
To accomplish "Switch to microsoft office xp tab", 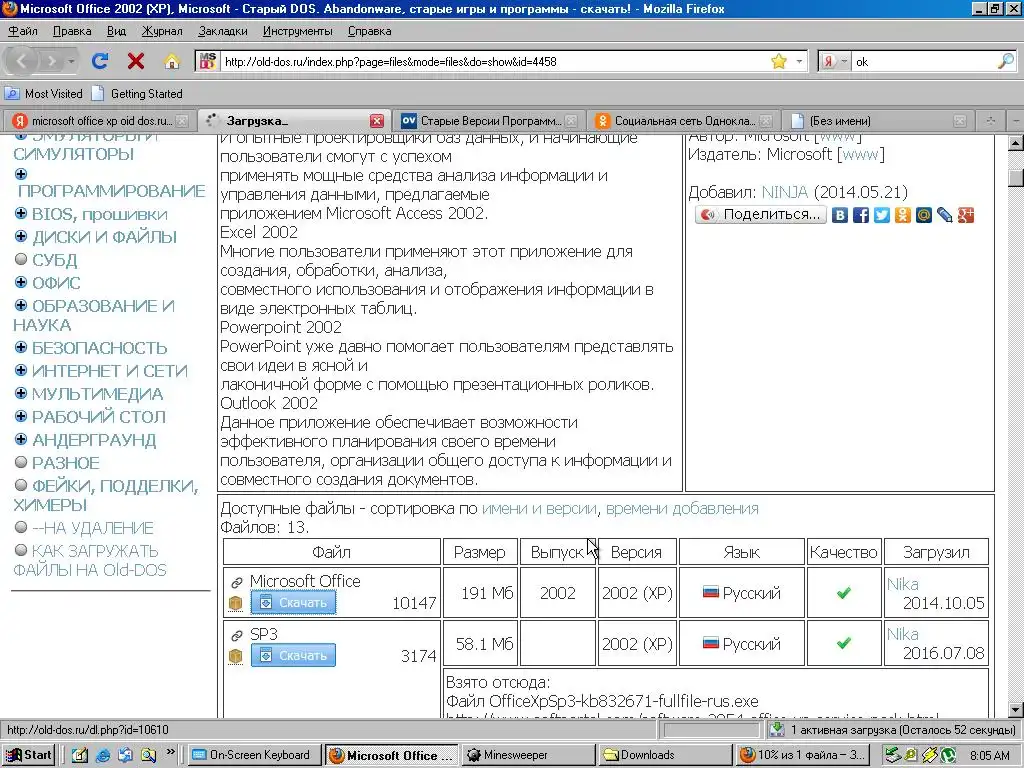I will 101,121.
